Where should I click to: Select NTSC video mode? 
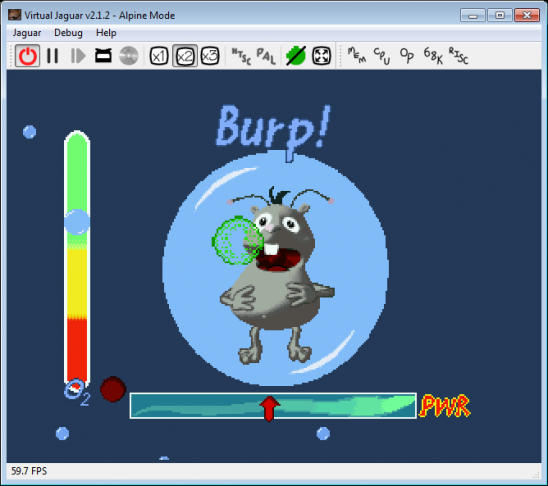pos(241,56)
